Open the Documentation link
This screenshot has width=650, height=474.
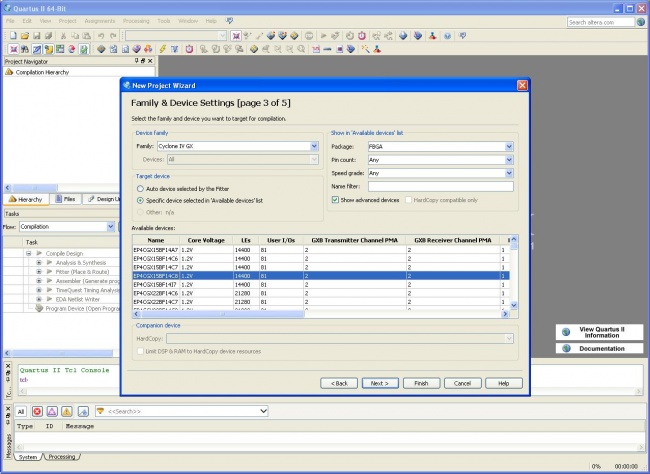click(x=599, y=348)
